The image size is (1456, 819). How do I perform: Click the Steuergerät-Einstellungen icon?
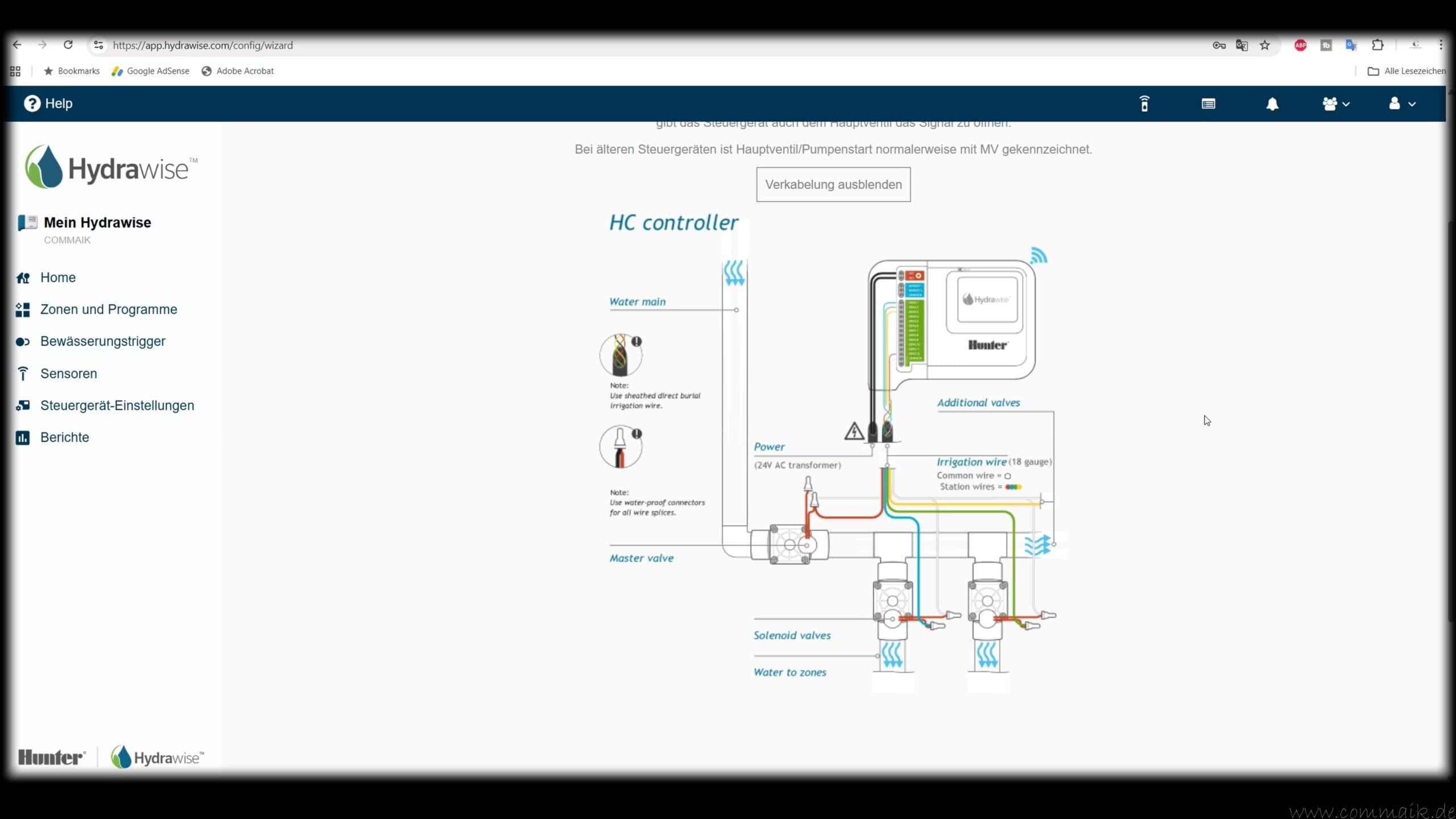(x=23, y=406)
